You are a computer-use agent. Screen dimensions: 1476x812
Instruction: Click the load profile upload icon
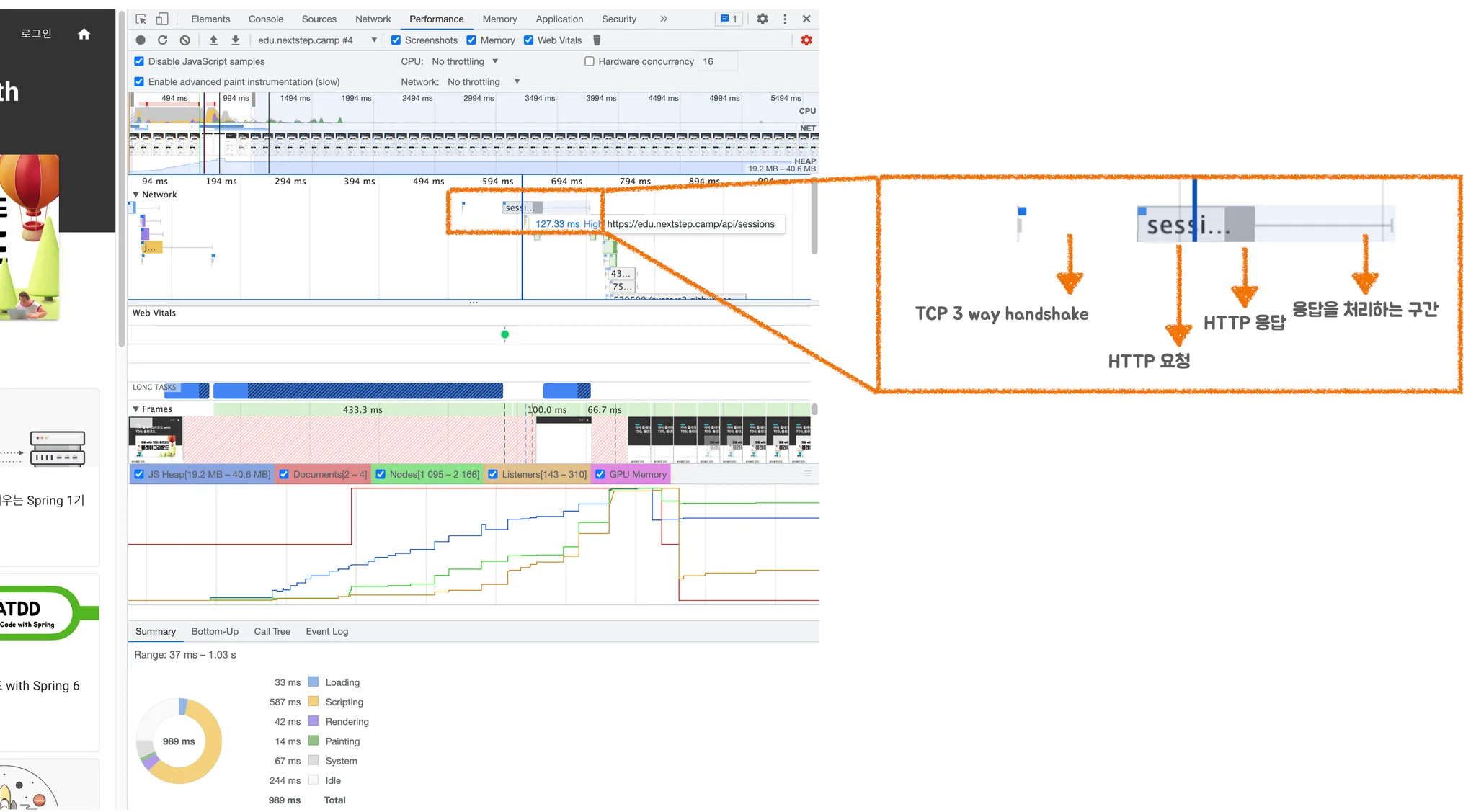[x=213, y=40]
